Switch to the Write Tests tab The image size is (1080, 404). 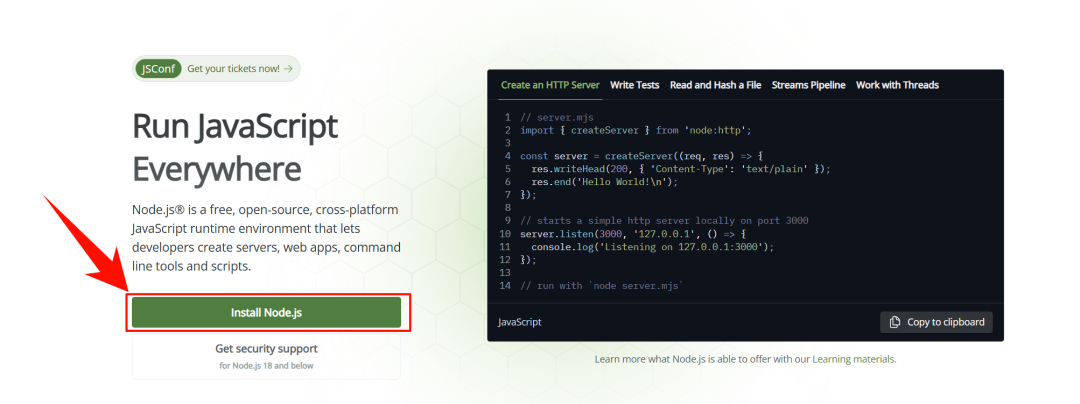(634, 85)
